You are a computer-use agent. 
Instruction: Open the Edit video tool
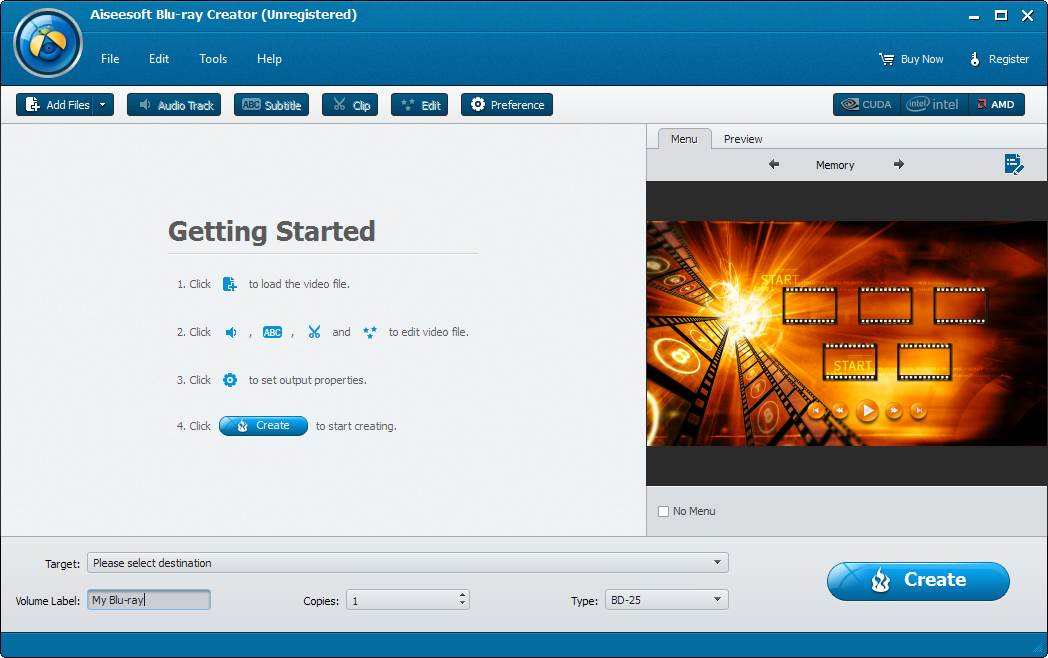[419, 104]
